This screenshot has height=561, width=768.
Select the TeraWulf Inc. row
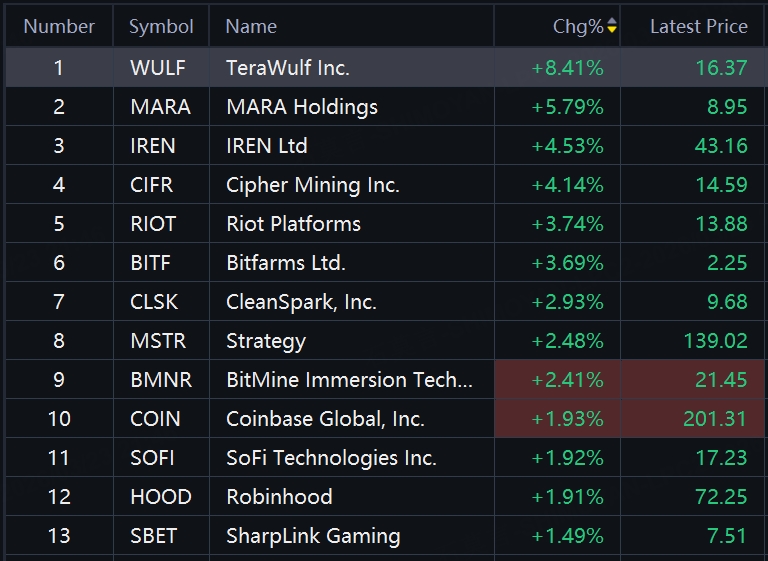(288, 68)
